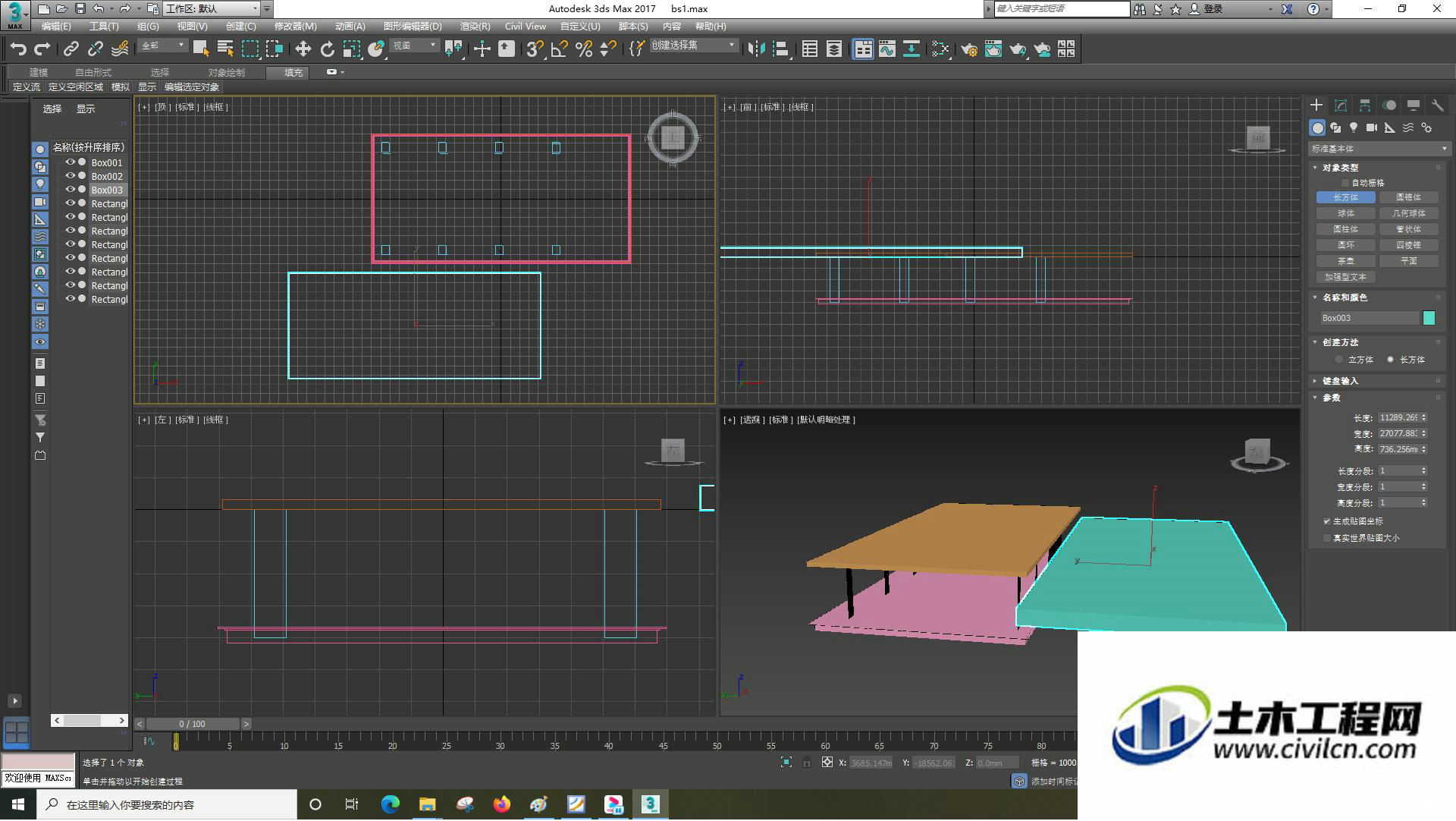Collapse the 对象类型 rollout
This screenshot has height=821, width=1456.
(x=1340, y=168)
